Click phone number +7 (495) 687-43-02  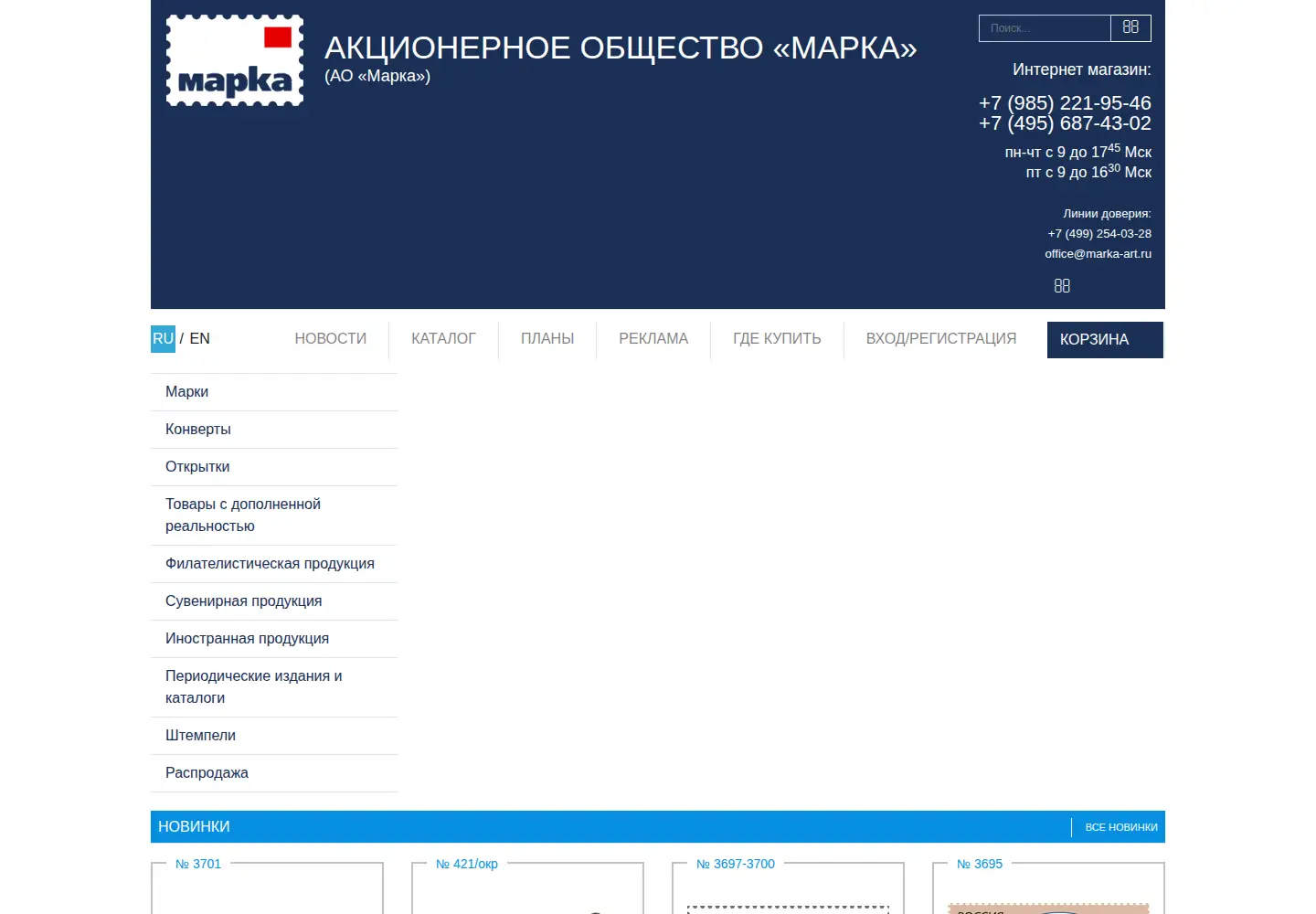(1065, 122)
